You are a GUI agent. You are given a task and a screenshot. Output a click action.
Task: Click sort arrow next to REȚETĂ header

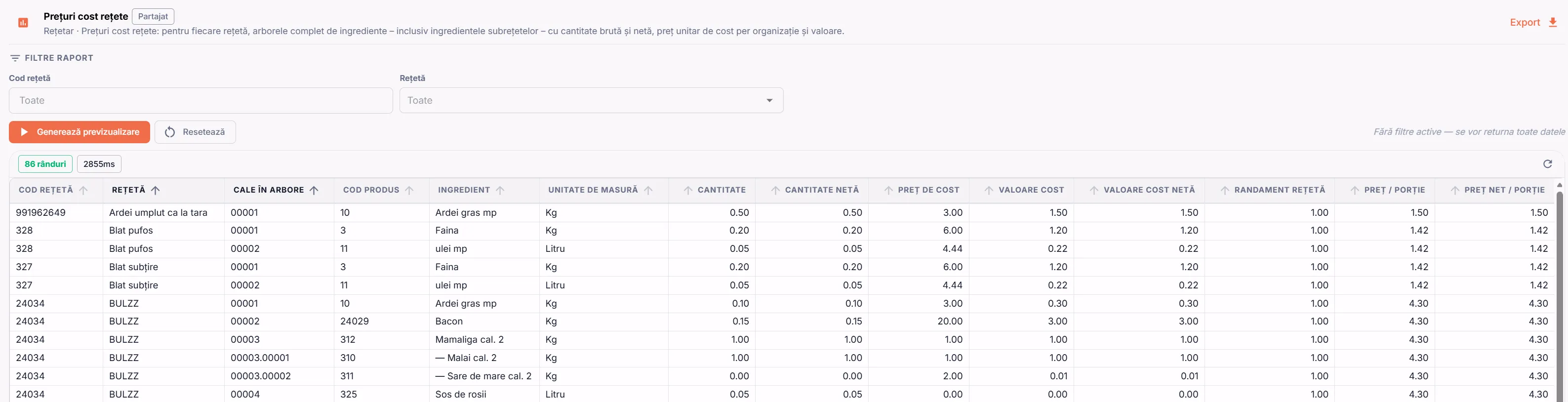[x=155, y=190]
